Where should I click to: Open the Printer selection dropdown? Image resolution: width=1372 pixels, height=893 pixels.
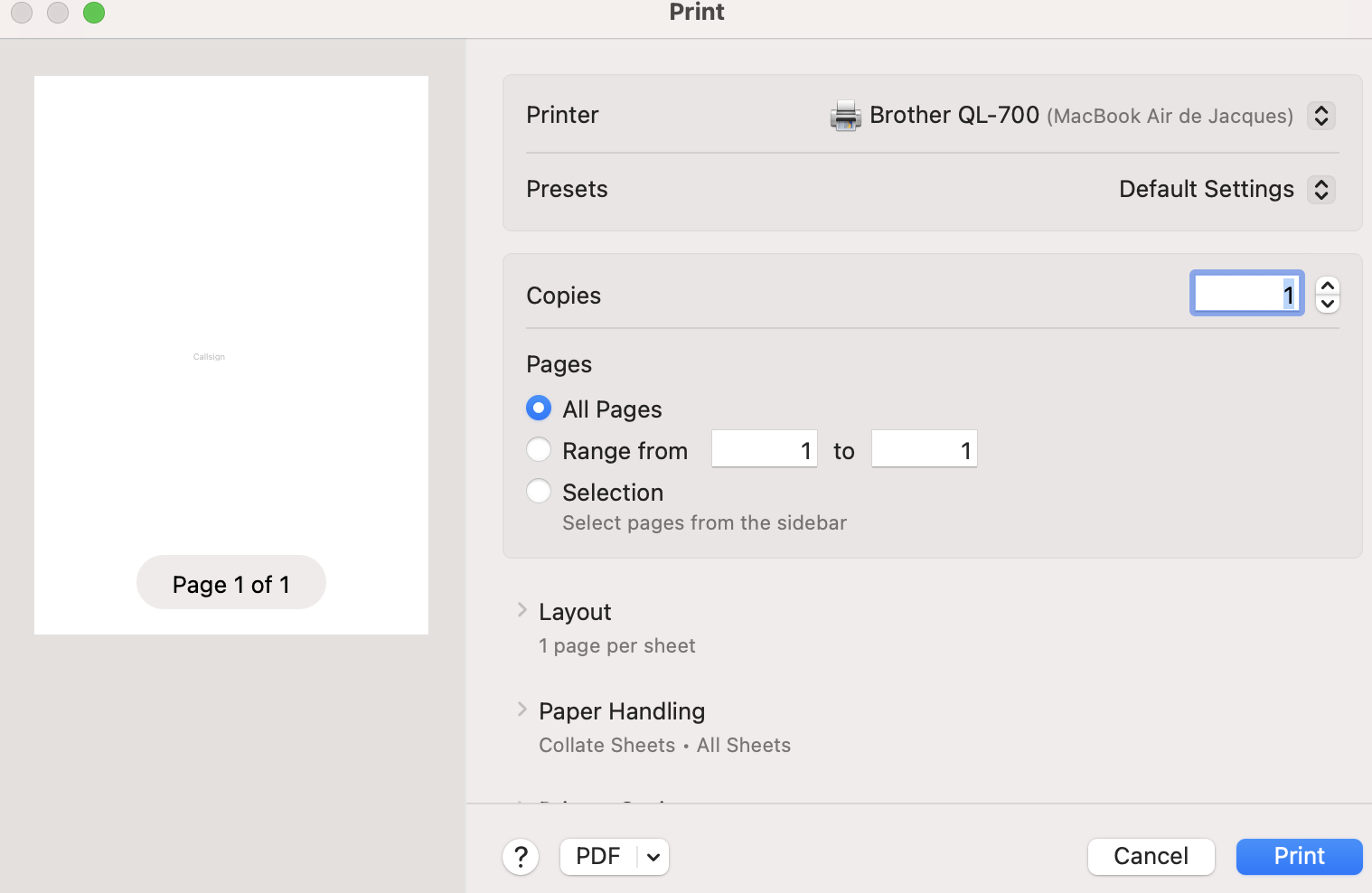point(1320,116)
